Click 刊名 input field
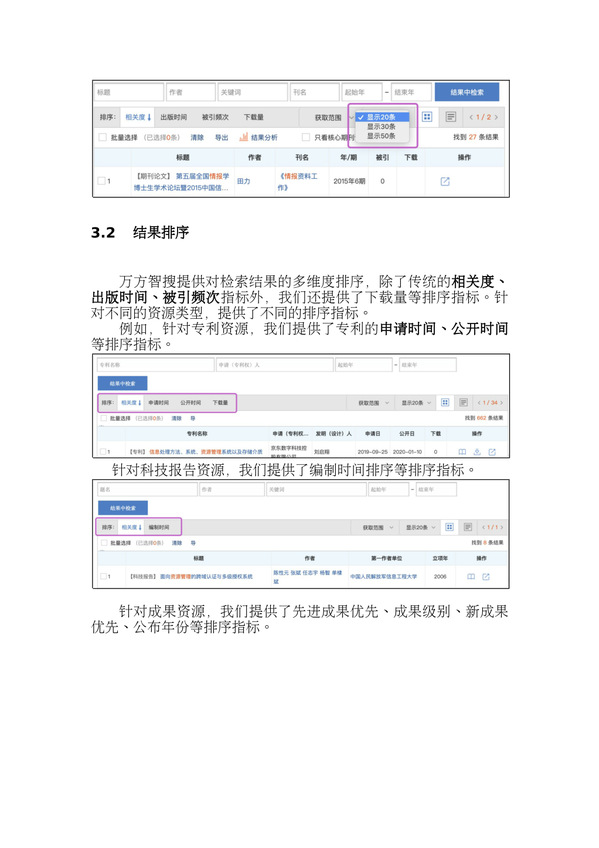 click(315, 92)
